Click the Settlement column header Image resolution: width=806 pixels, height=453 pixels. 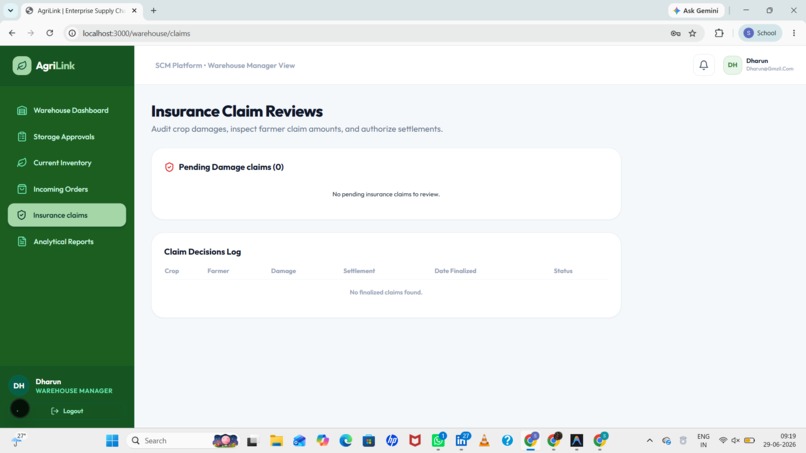359,271
